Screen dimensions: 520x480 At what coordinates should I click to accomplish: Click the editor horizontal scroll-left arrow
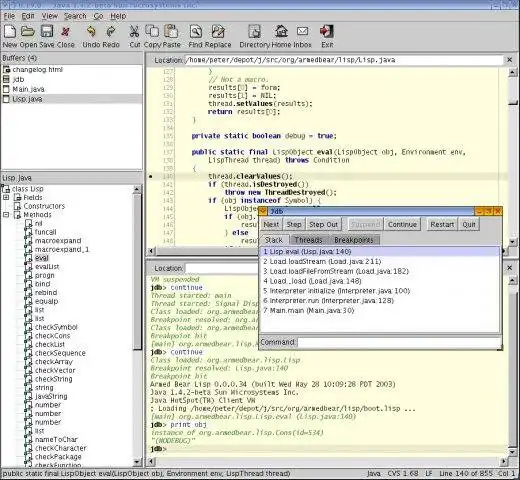tap(151, 251)
